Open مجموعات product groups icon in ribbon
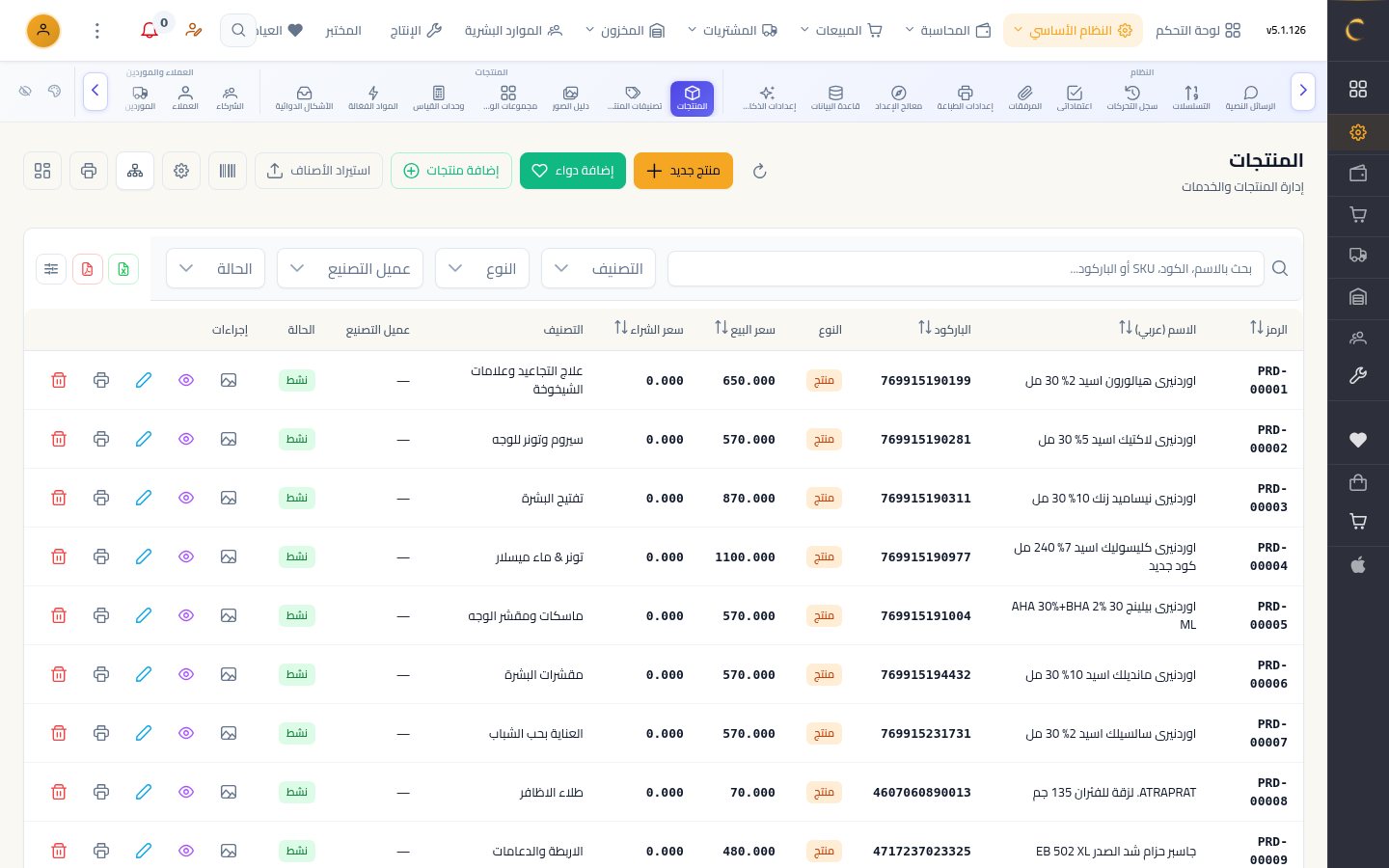Image resolution: width=1389 pixels, height=868 pixels. click(509, 98)
